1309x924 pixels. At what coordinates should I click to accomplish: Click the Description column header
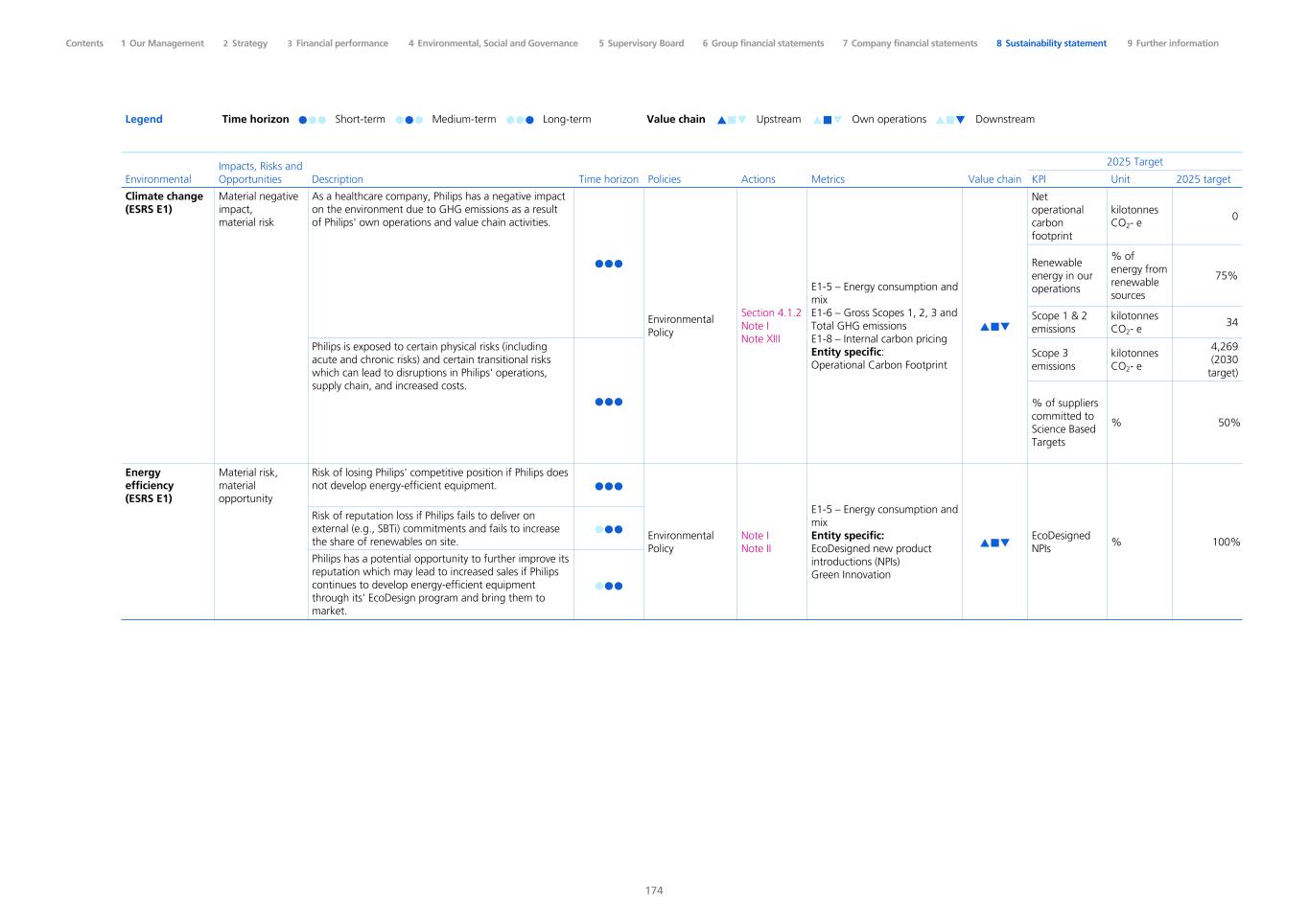tap(338, 179)
